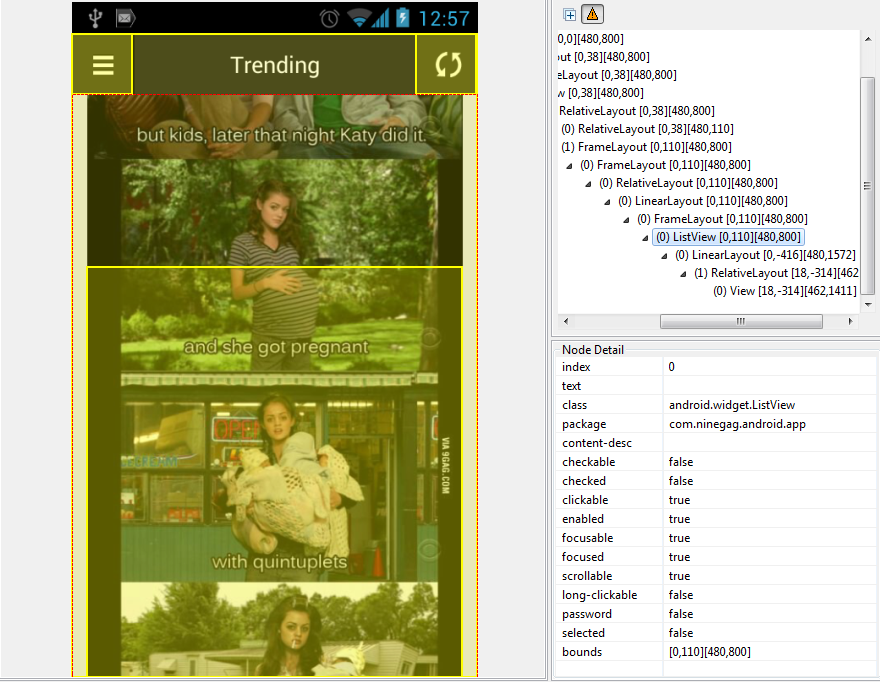
Task: Click the battery charging icon
Action: [402, 18]
